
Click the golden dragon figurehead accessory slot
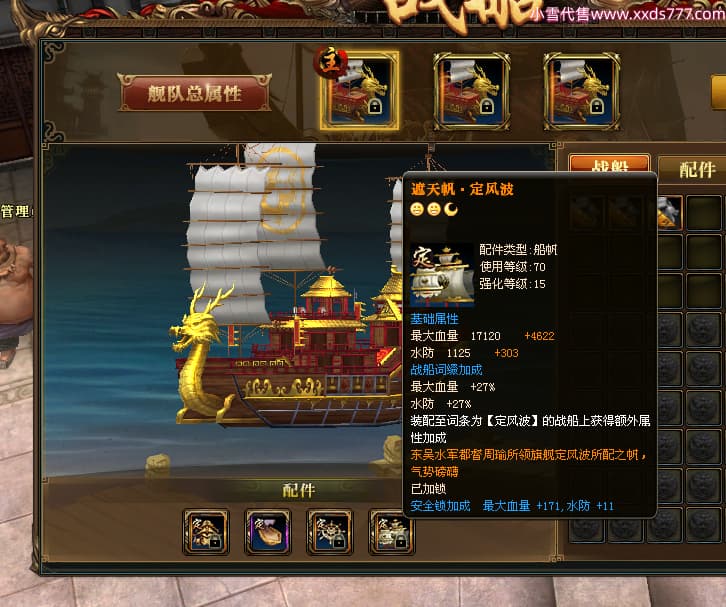click(x=206, y=532)
